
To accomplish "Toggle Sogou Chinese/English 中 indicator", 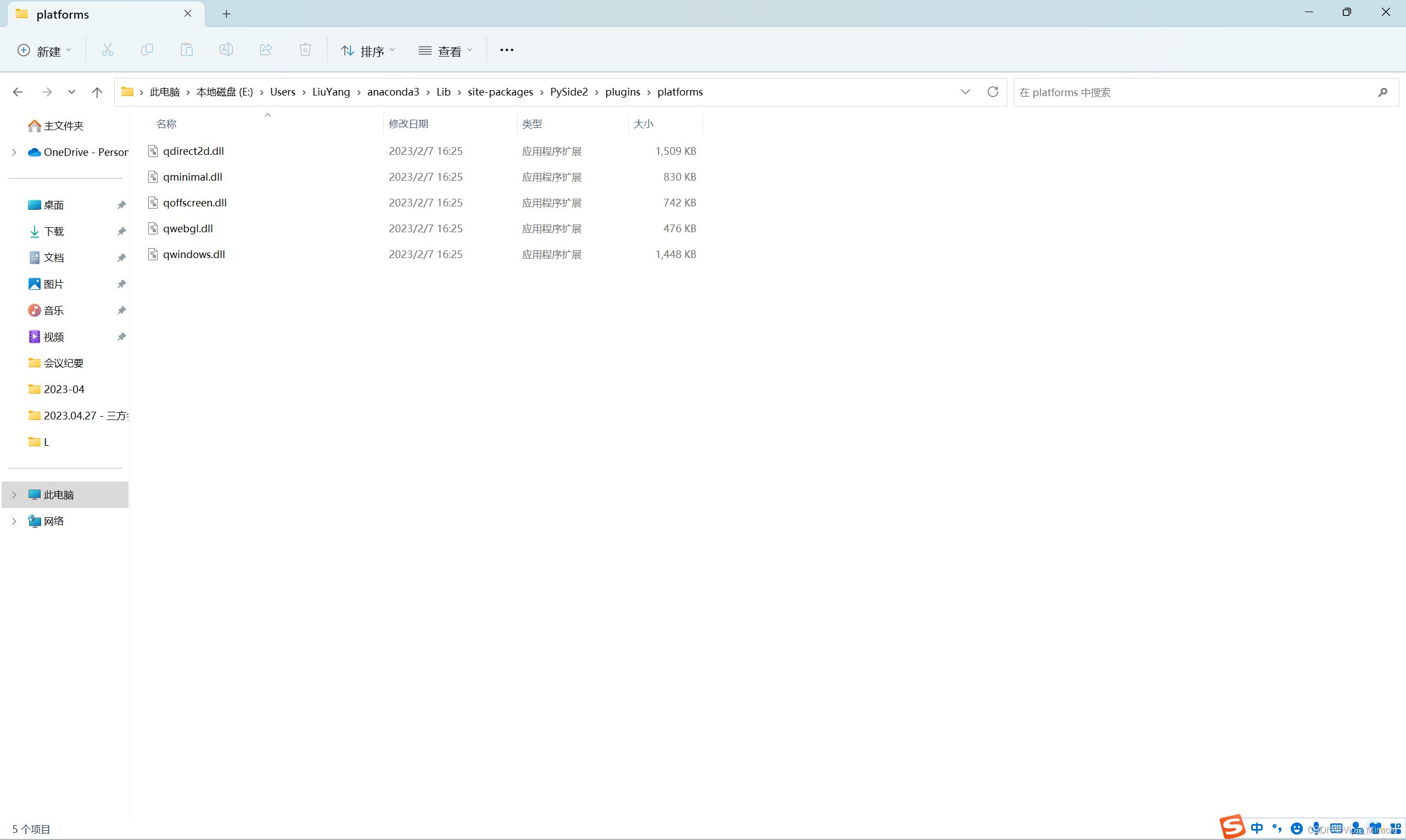I will (1257, 828).
